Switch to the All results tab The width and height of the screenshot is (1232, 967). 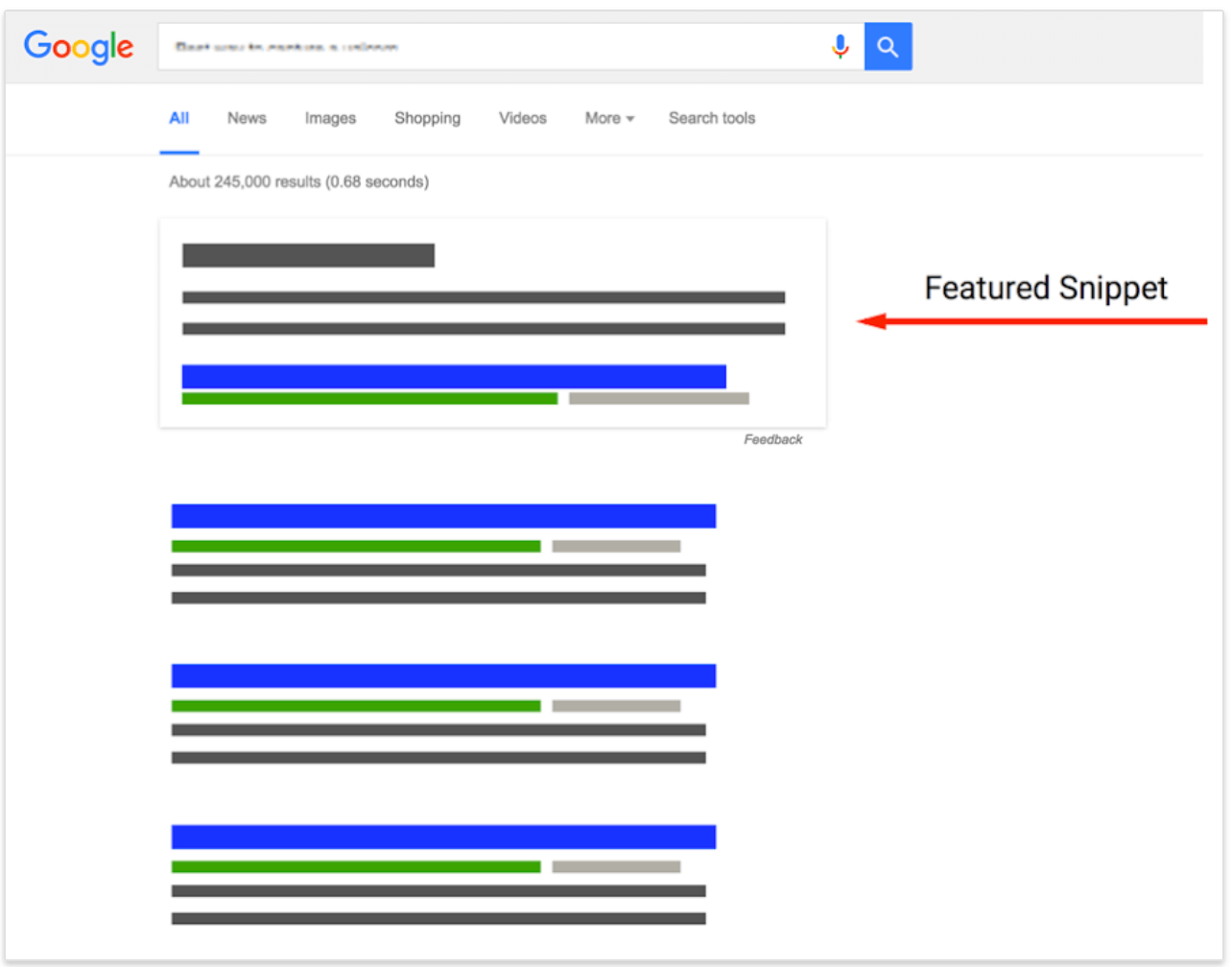pos(178,118)
